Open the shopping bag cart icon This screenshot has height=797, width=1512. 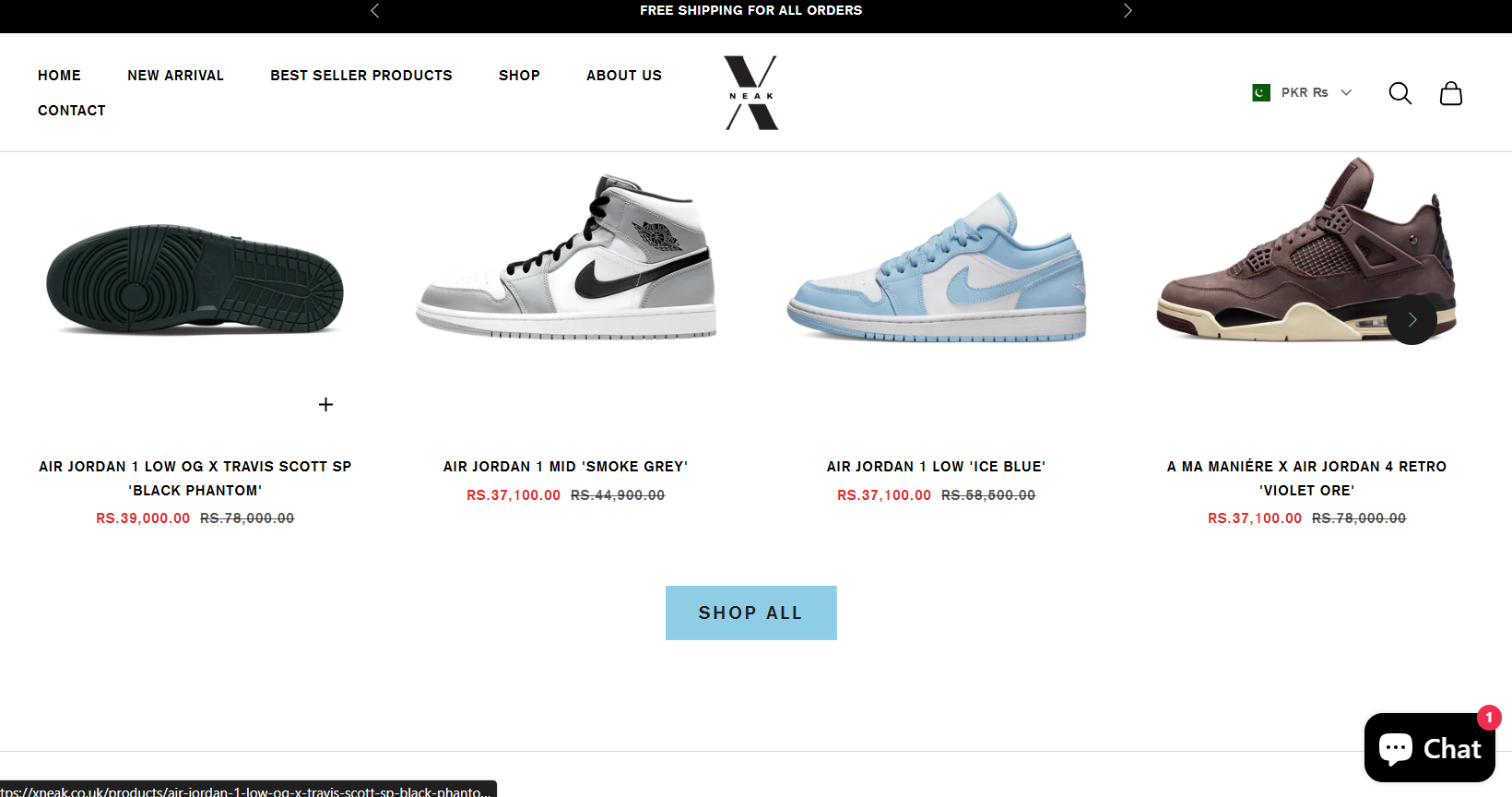(x=1450, y=93)
